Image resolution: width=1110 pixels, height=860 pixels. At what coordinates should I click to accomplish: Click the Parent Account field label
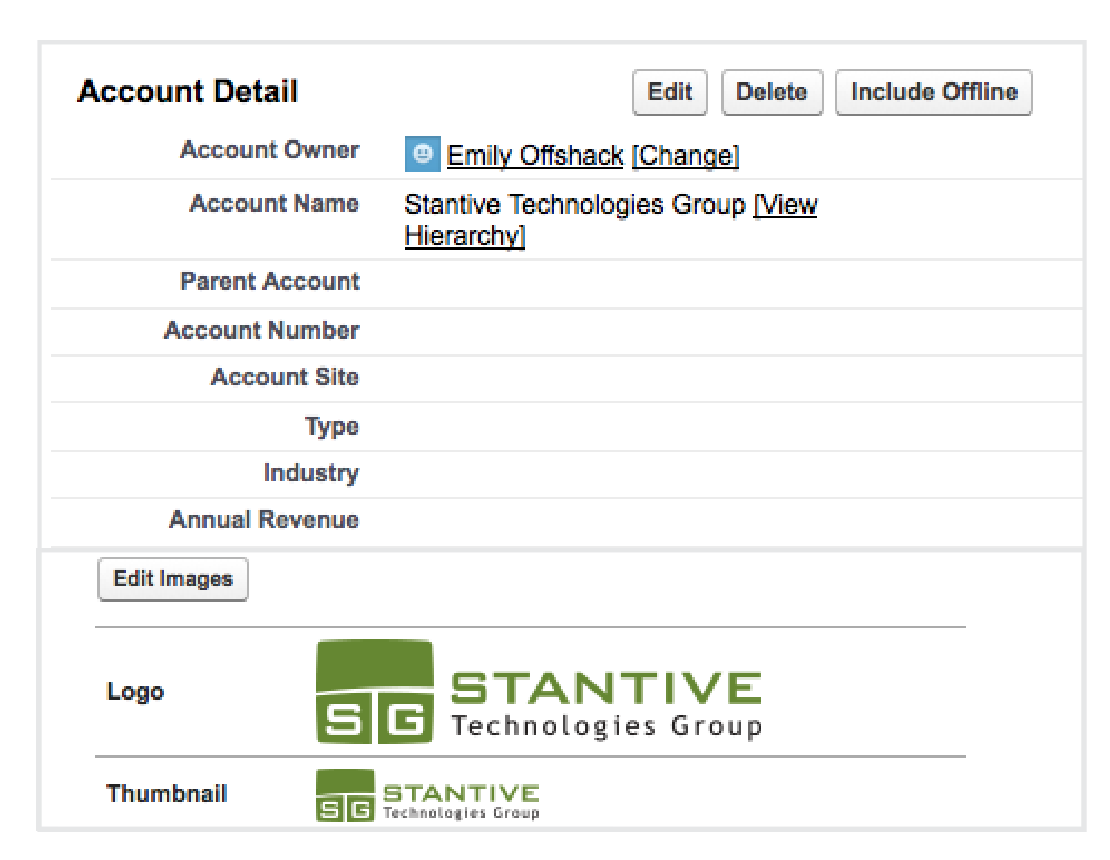(270, 282)
